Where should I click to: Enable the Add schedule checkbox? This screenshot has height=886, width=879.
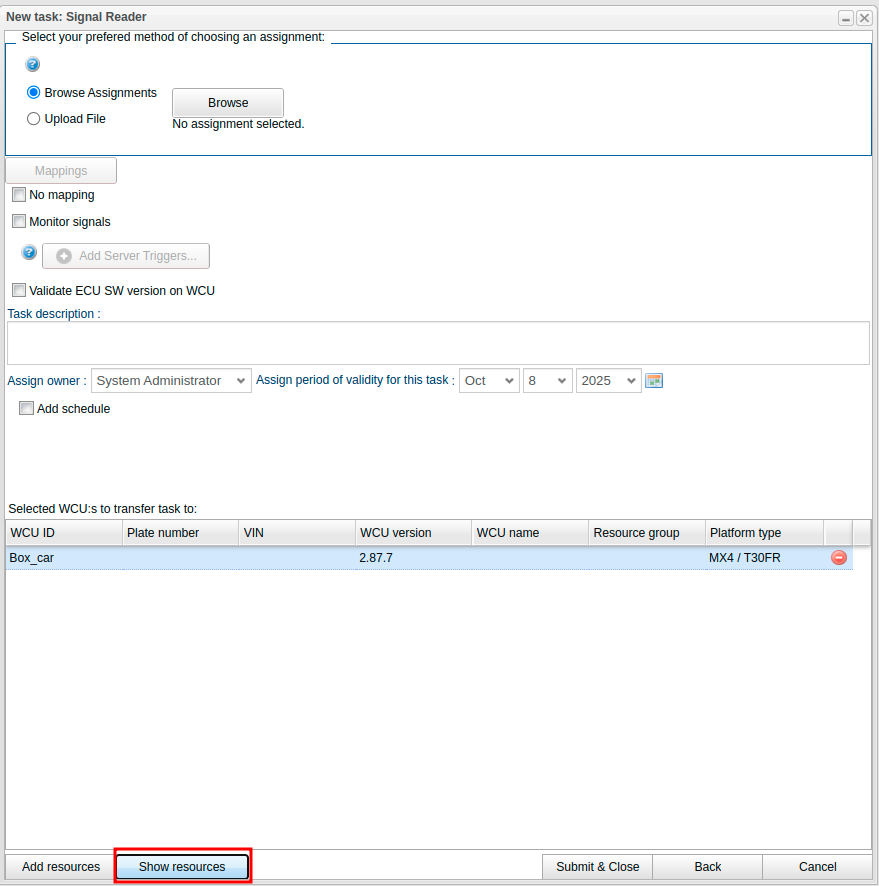[x=26, y=409]
